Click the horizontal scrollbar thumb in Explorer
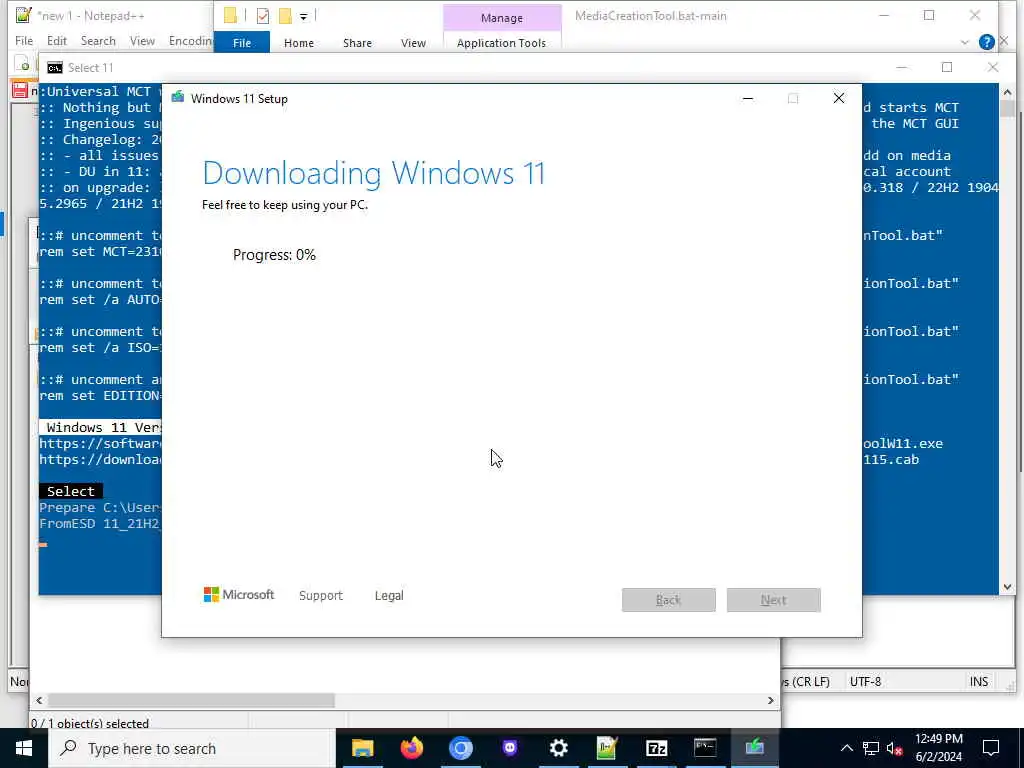Viewport: 1024px width, 768px height. pyautogui.click(x=191, y=700)
